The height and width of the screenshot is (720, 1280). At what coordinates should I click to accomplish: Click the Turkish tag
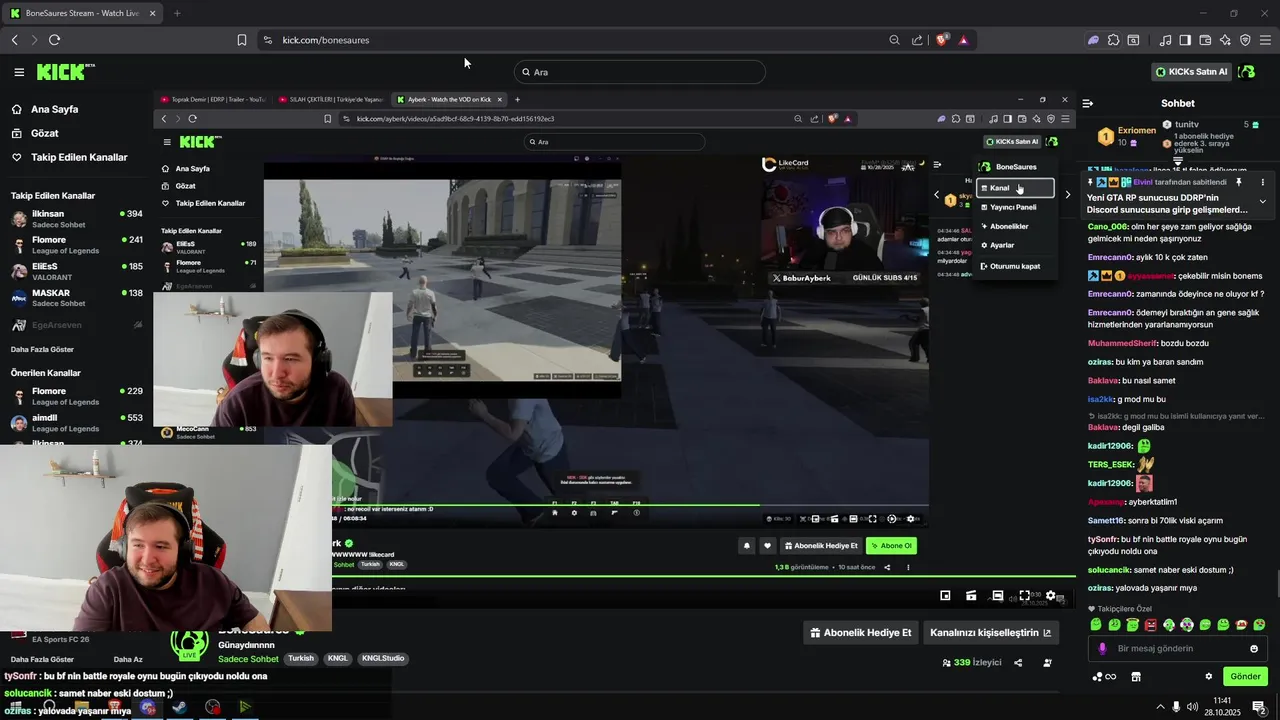click(301, 659)
